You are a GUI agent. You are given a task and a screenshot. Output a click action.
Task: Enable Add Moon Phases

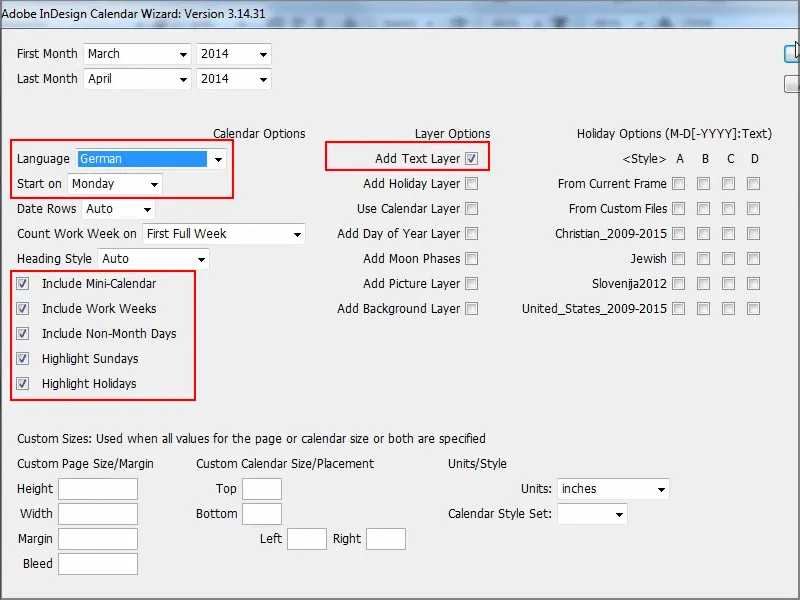coord(471,259)
